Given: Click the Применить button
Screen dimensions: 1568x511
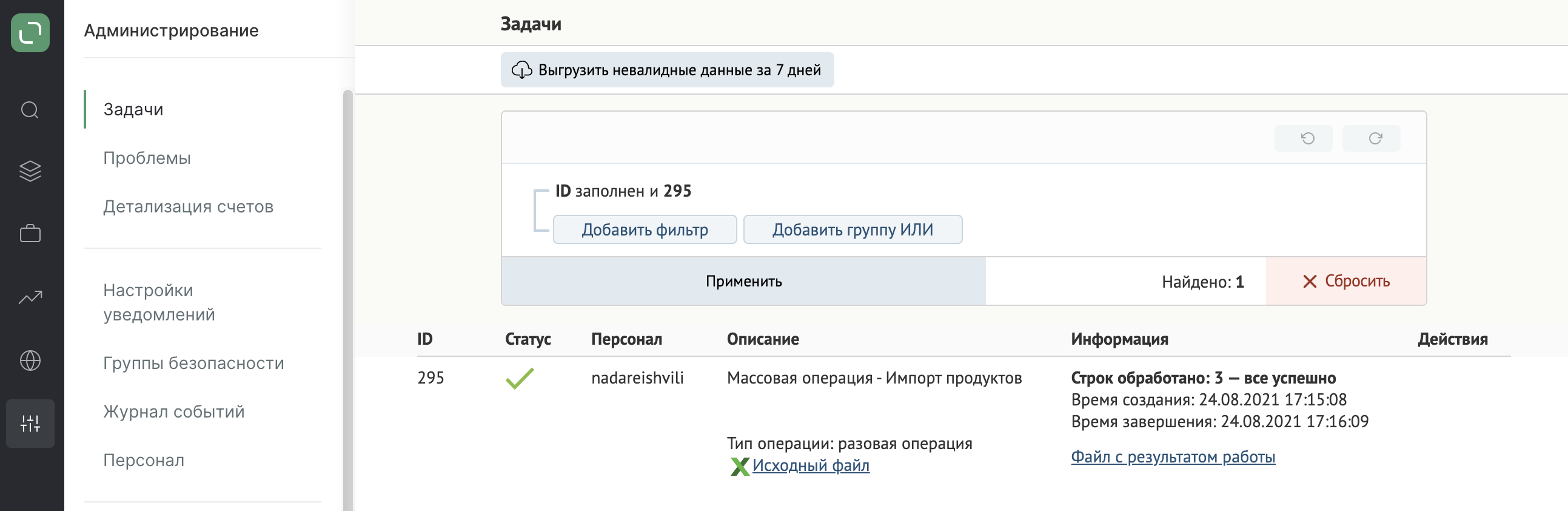Looking at the screenshot, I should [743, 282].
